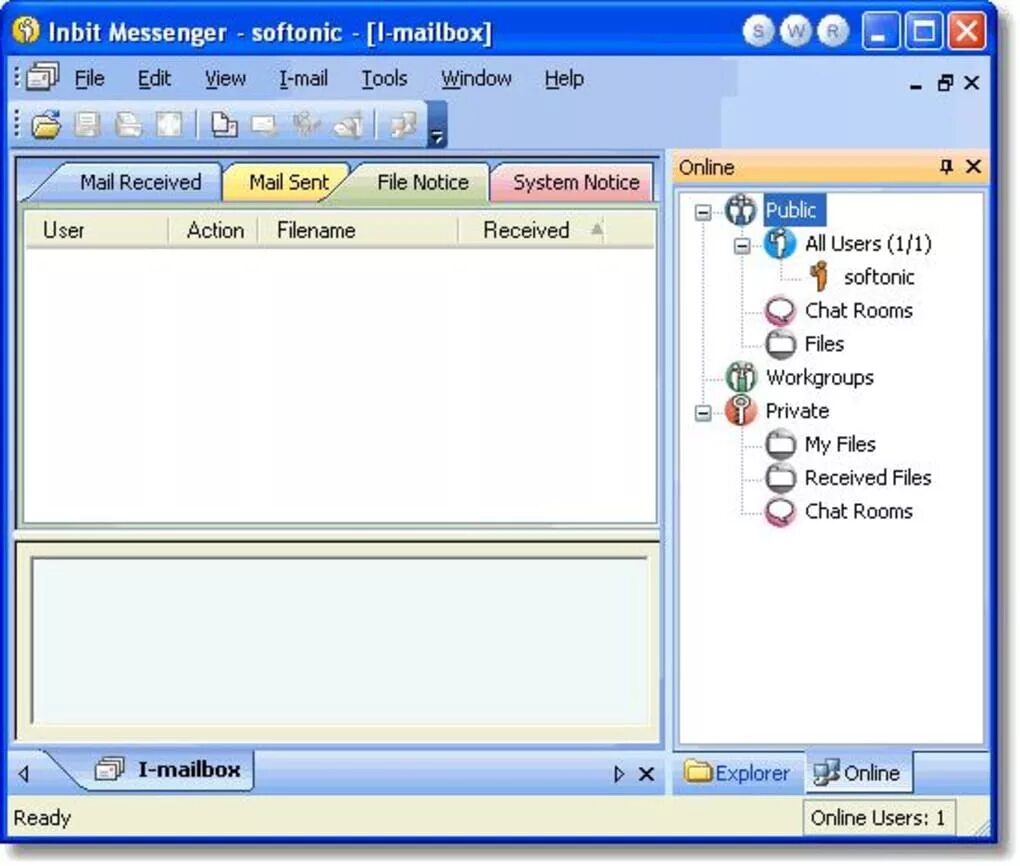Click the envelope mail toolbar icon
This screenshot has width=1020, height=866.
coord(264,124)
